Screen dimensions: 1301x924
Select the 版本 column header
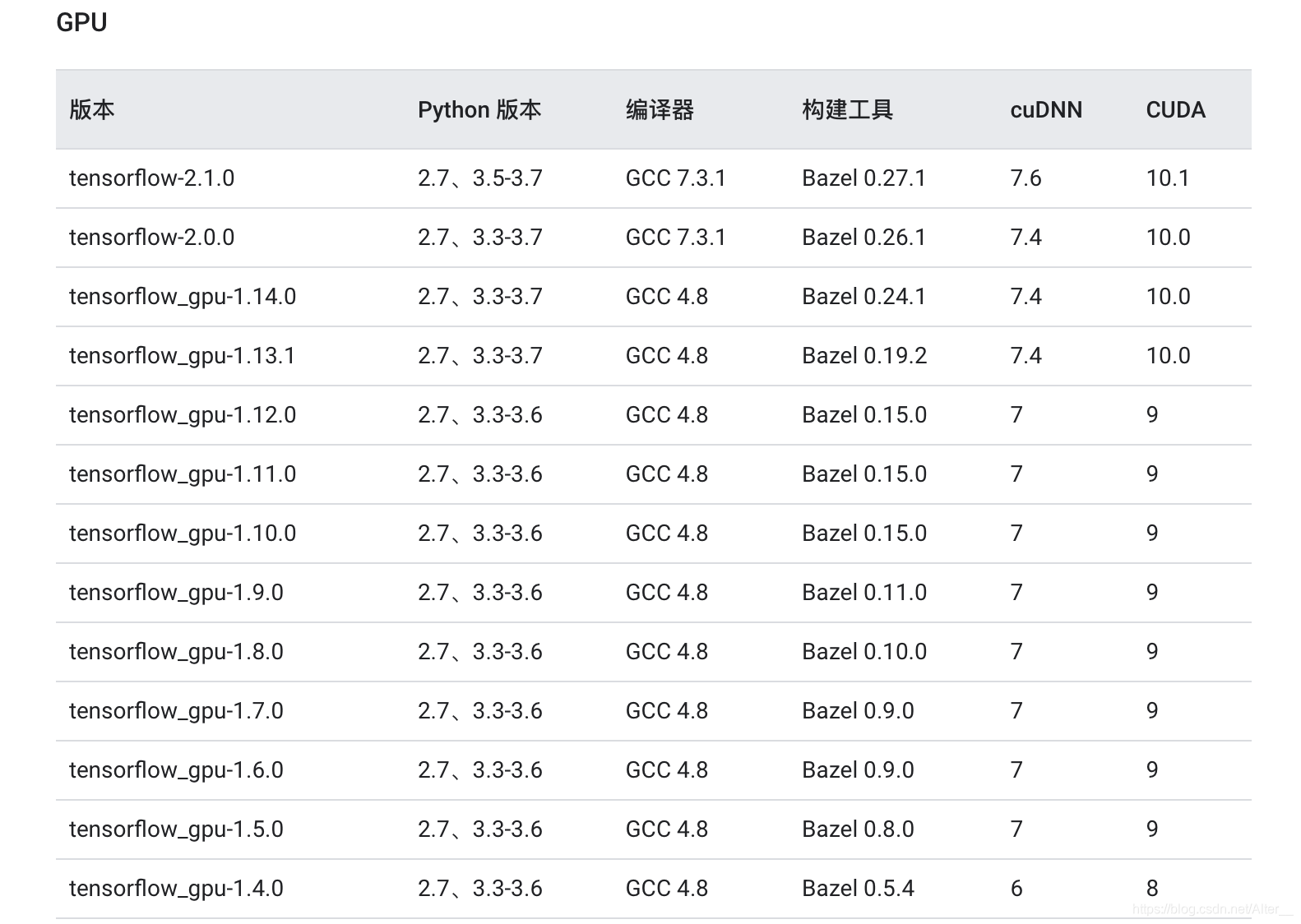(x=91, y=109)
